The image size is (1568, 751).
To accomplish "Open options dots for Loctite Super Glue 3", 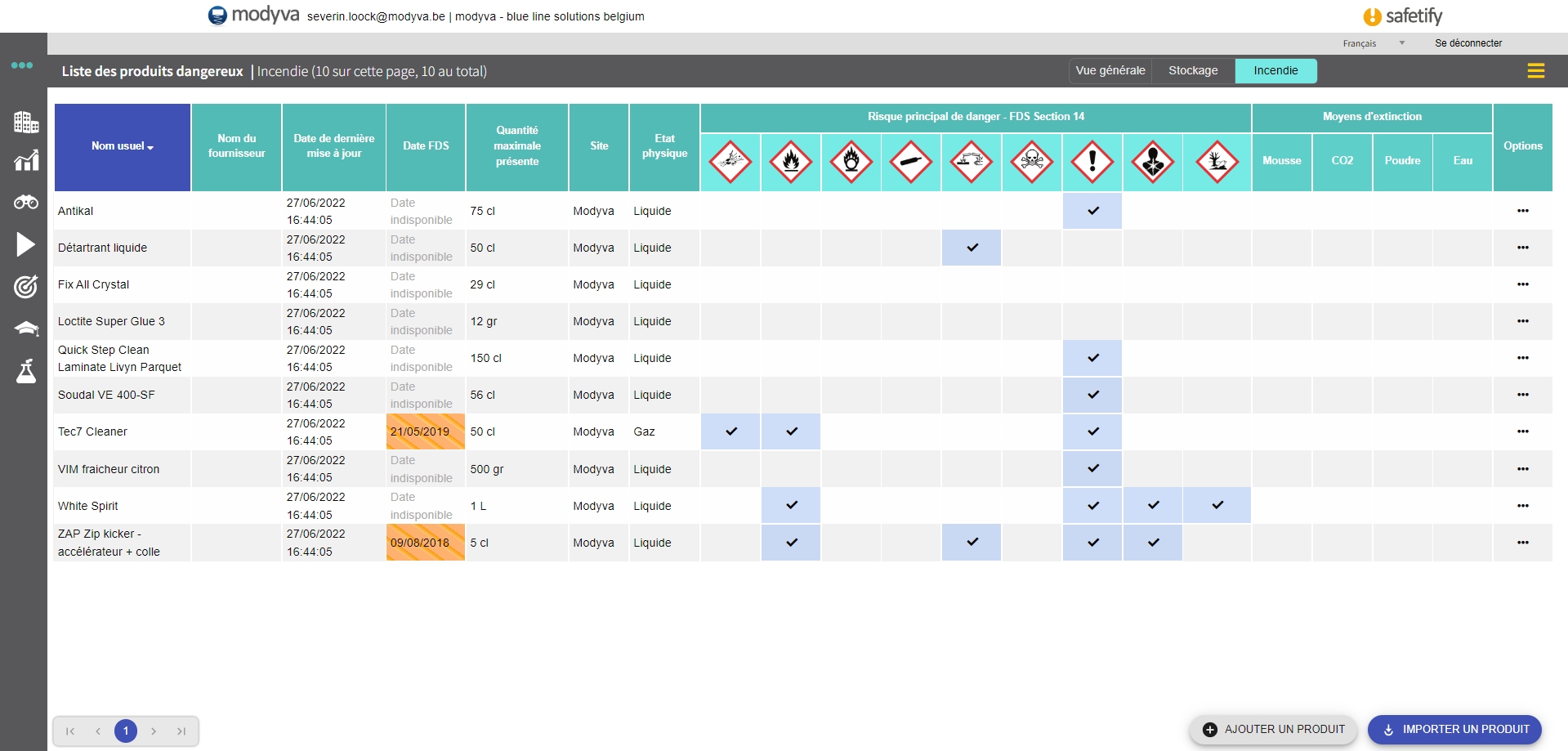I will pyautogui.click(x=1523, y=321).
